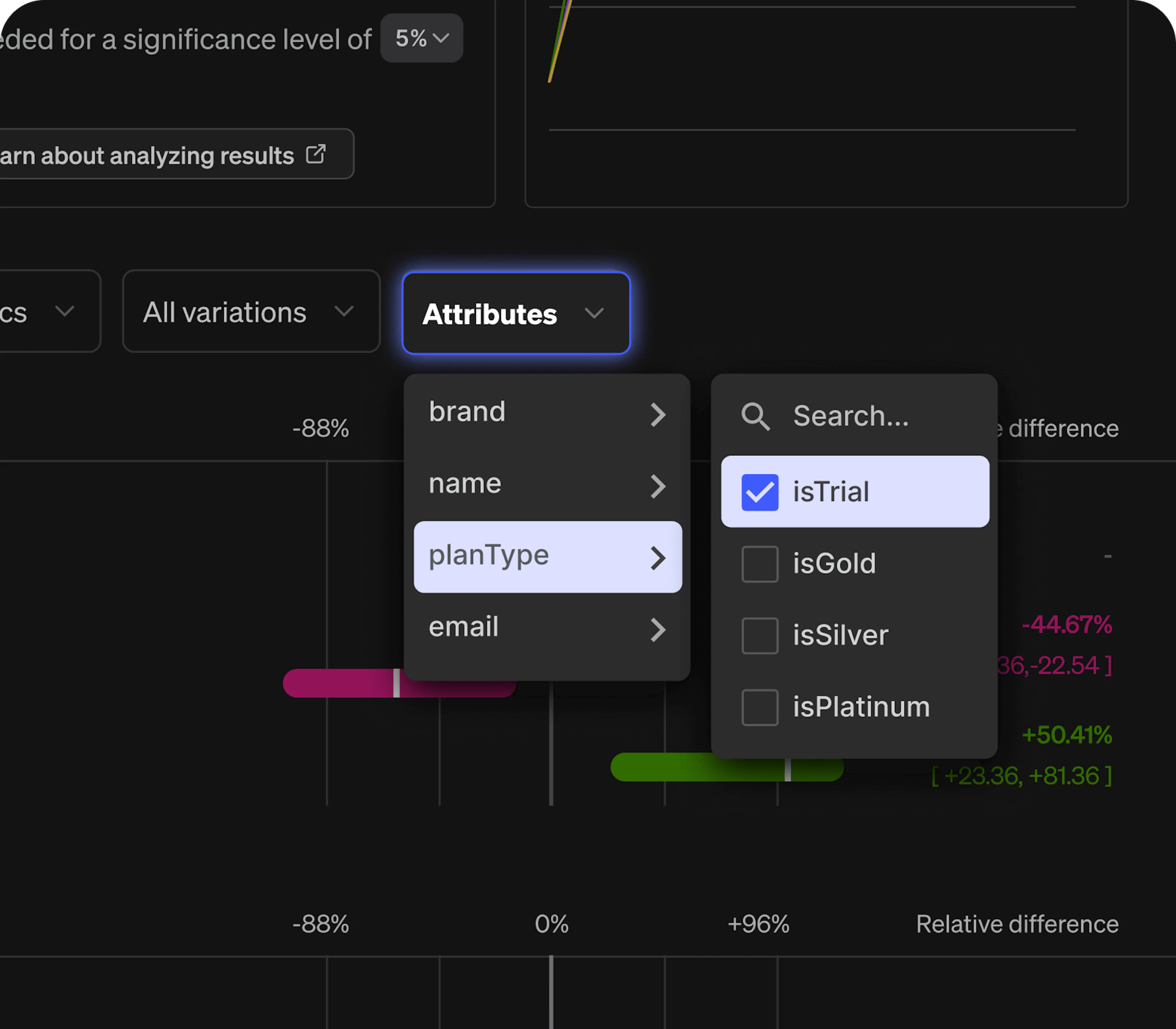Viewport: 1176px width, 1029px height.
Task: Click the green confidence interval bar
Action: pos(660,767)
